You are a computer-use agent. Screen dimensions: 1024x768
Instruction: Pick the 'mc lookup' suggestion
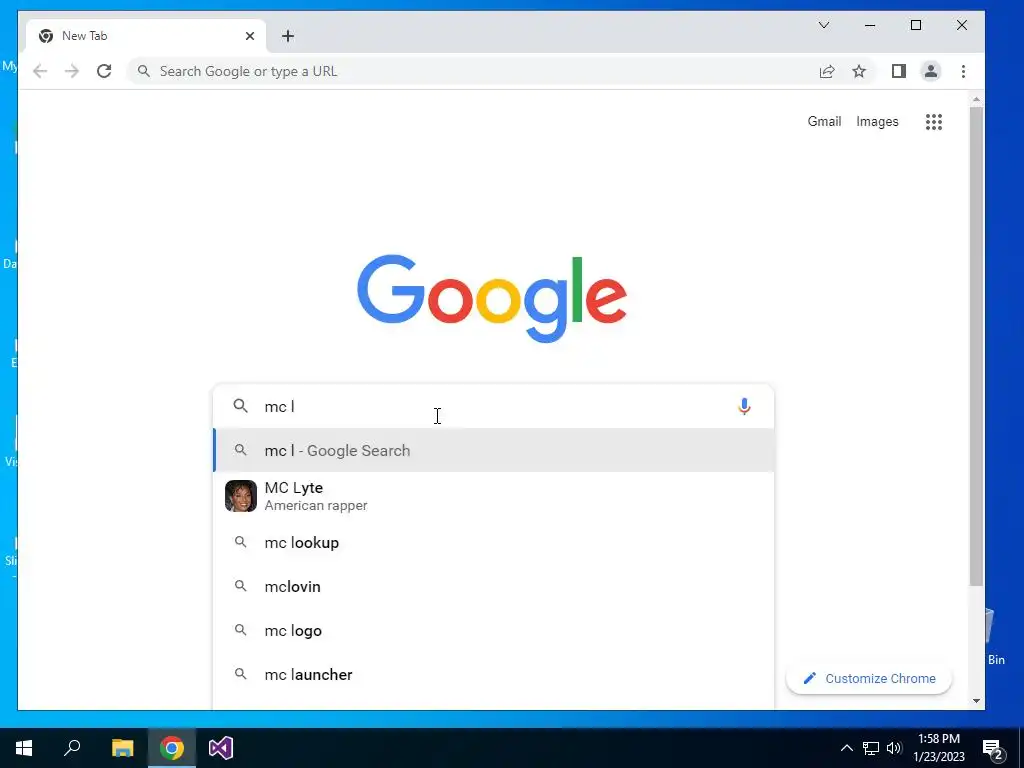pyautogui.click(x=494, y=543)
